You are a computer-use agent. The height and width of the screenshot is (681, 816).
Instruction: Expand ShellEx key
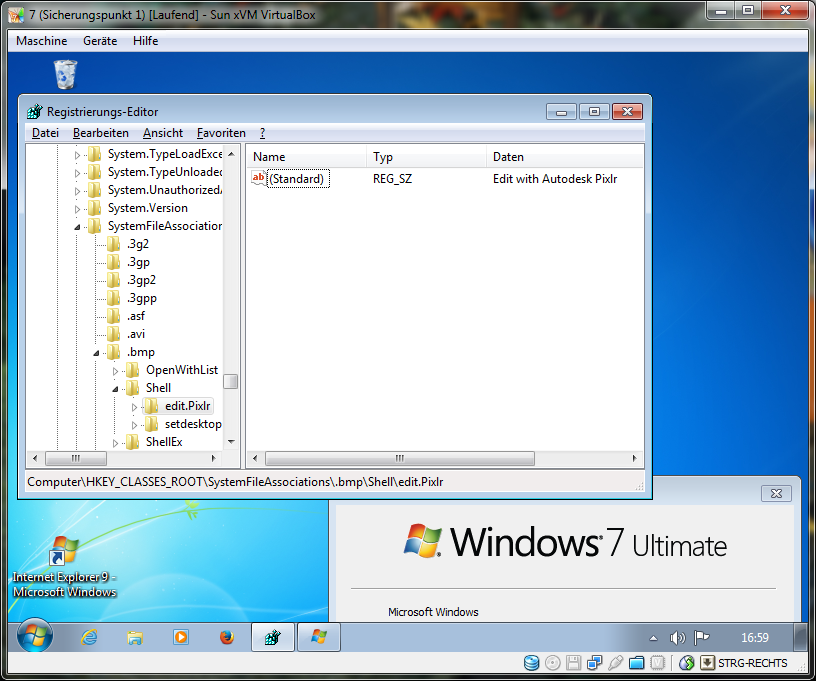[116, 443]
